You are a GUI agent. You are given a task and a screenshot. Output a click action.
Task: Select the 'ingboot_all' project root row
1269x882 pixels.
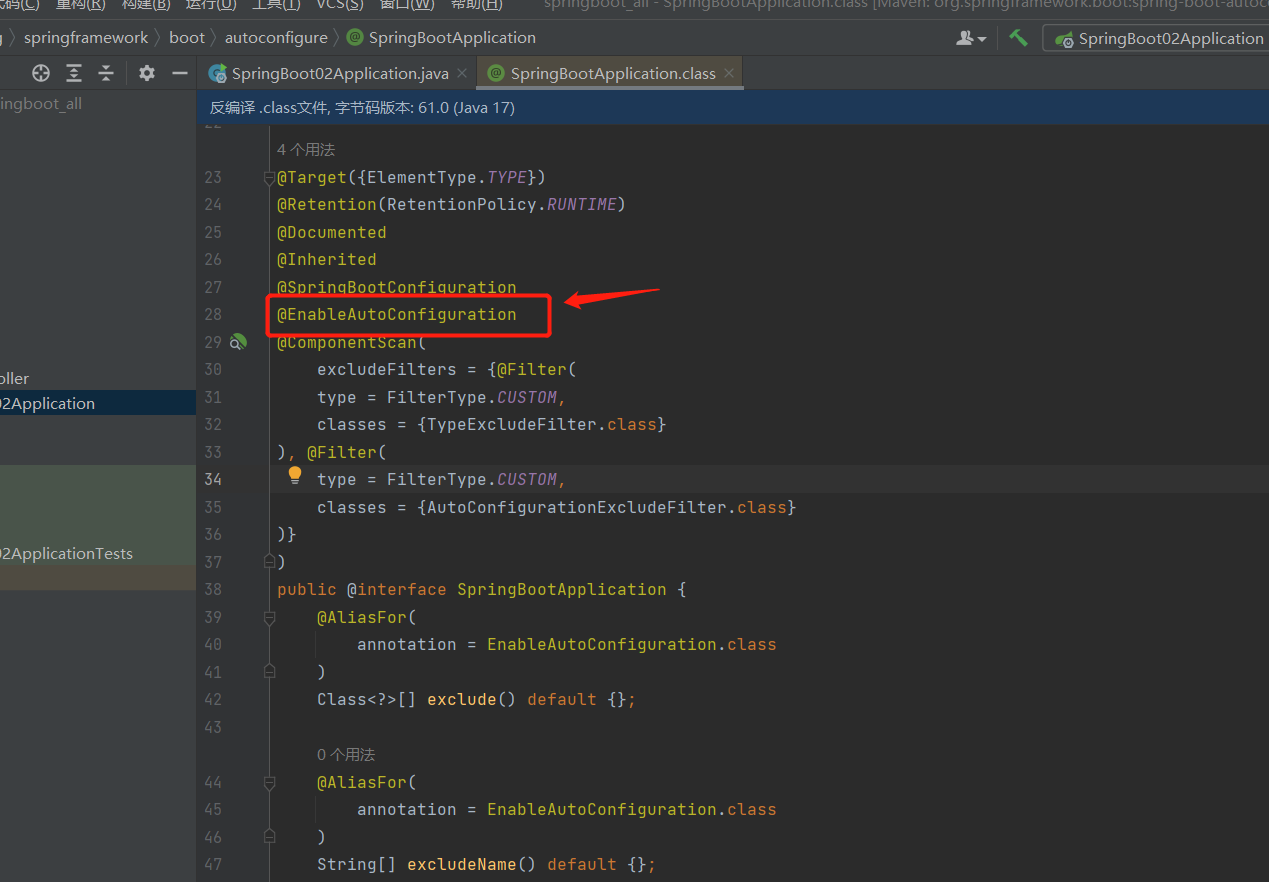pyautogui.click(x=98, y=104)
